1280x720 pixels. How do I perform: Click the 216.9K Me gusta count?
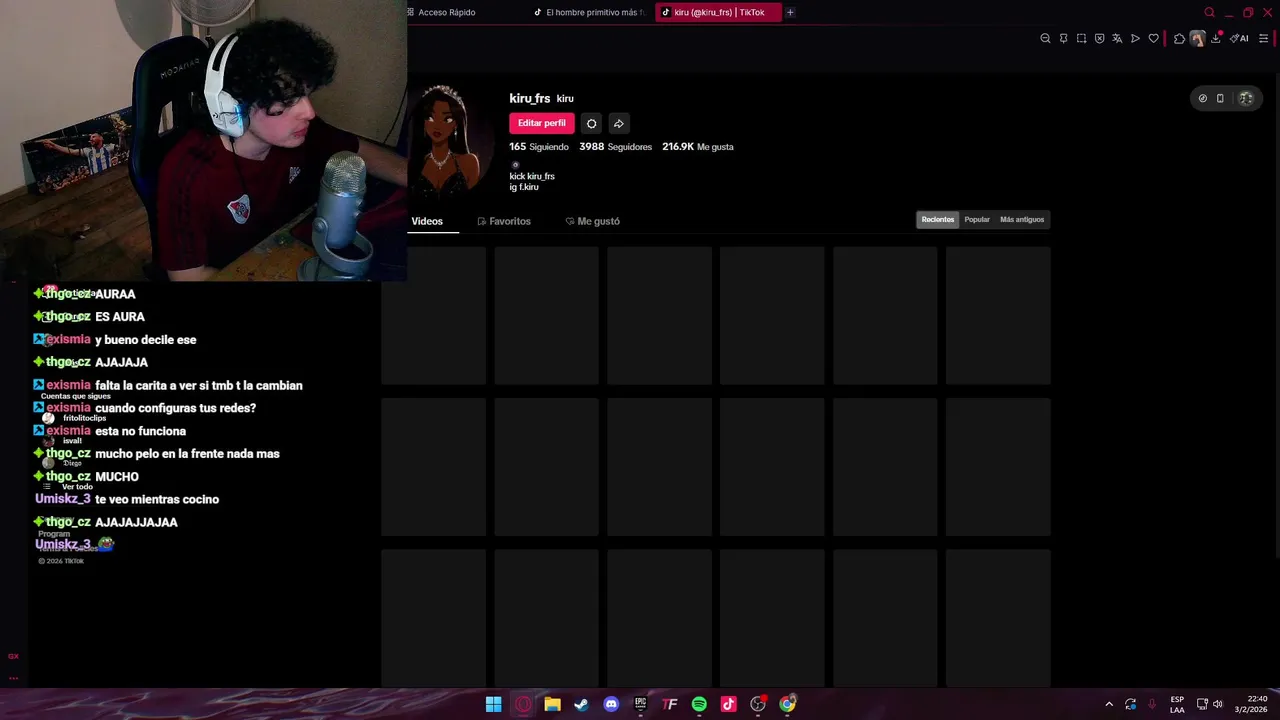pos(698,147)
